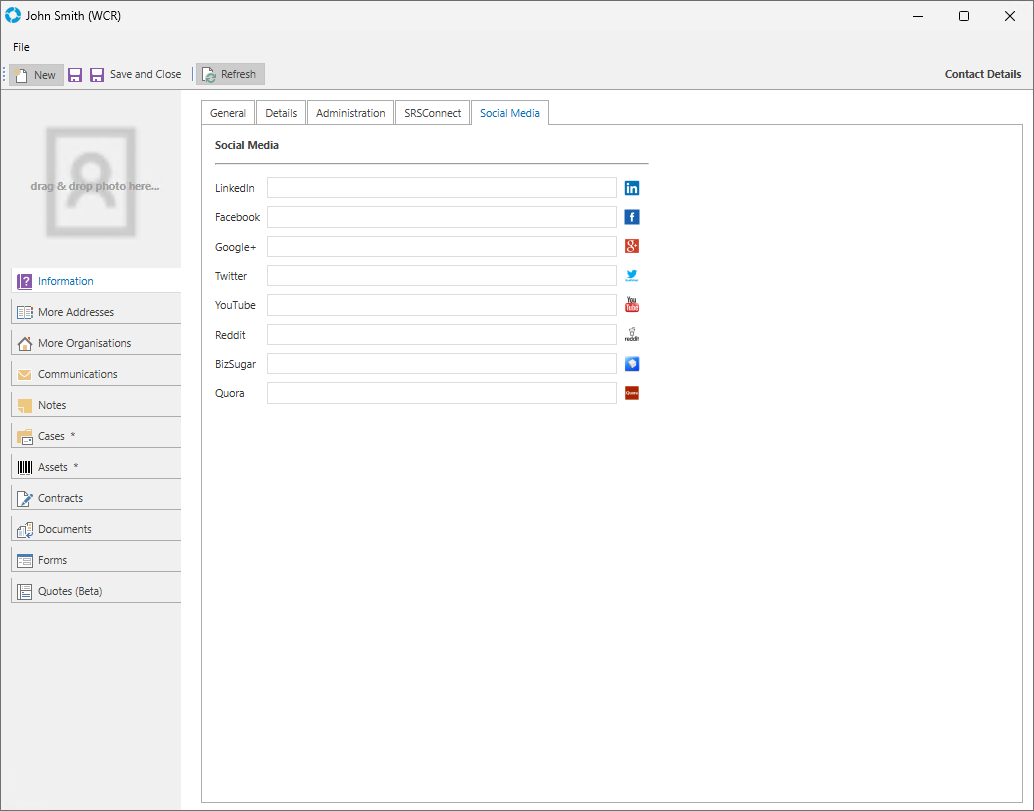Viewport: 1034px width, 811px height.
Task: Open the Facebook icon link
Action: 631,217
